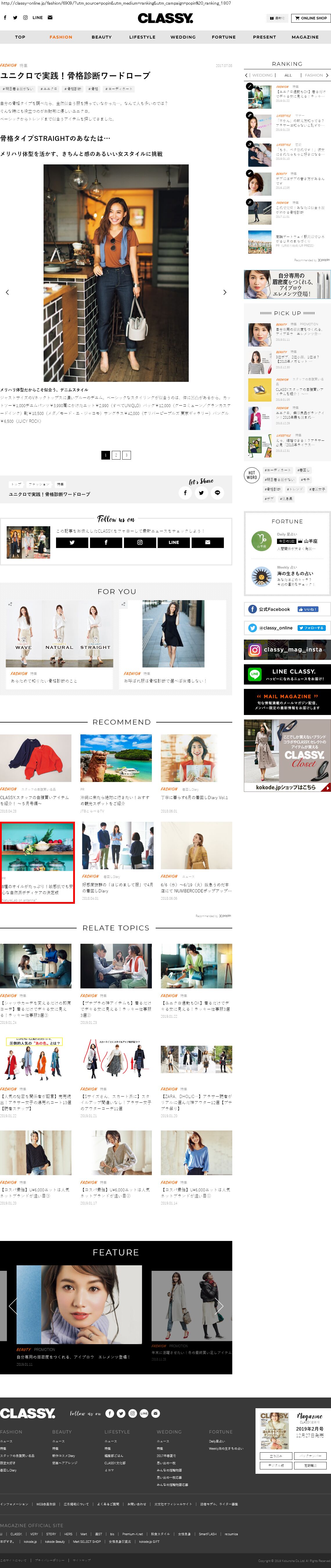The height and width of the screenshot is (1568, 331).
Task: Open the classy_mag_insta Instagram banner
Action: click(287, 649)
